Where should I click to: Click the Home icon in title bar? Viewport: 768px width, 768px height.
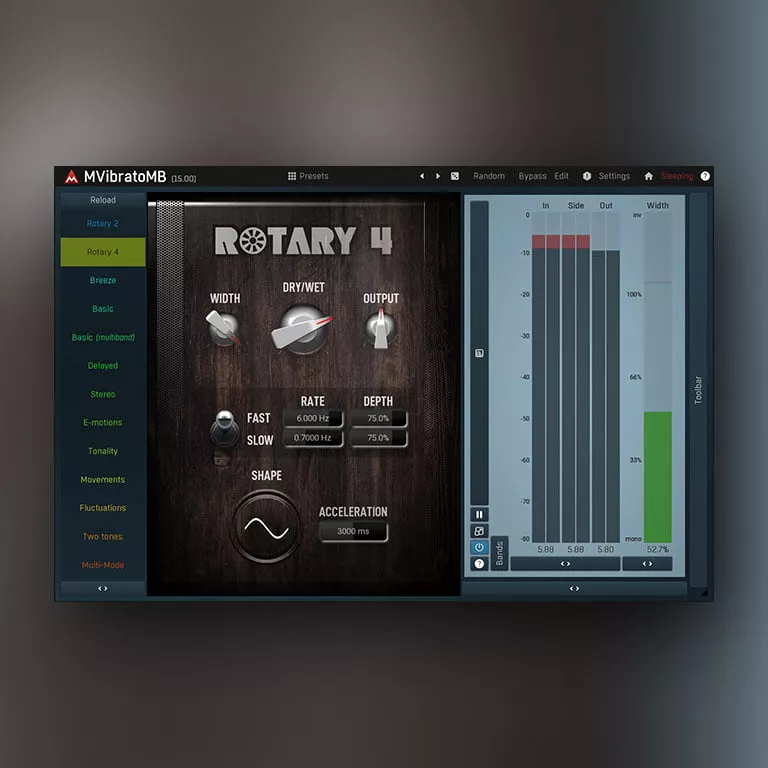[648, 176]
